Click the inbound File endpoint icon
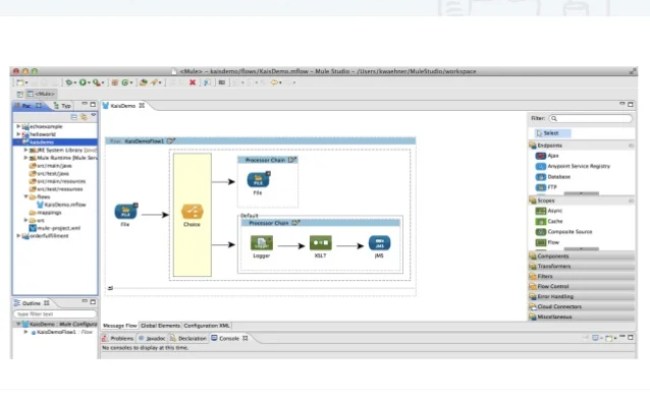Viewport: 650px width, 400px height. coord(126,211)
